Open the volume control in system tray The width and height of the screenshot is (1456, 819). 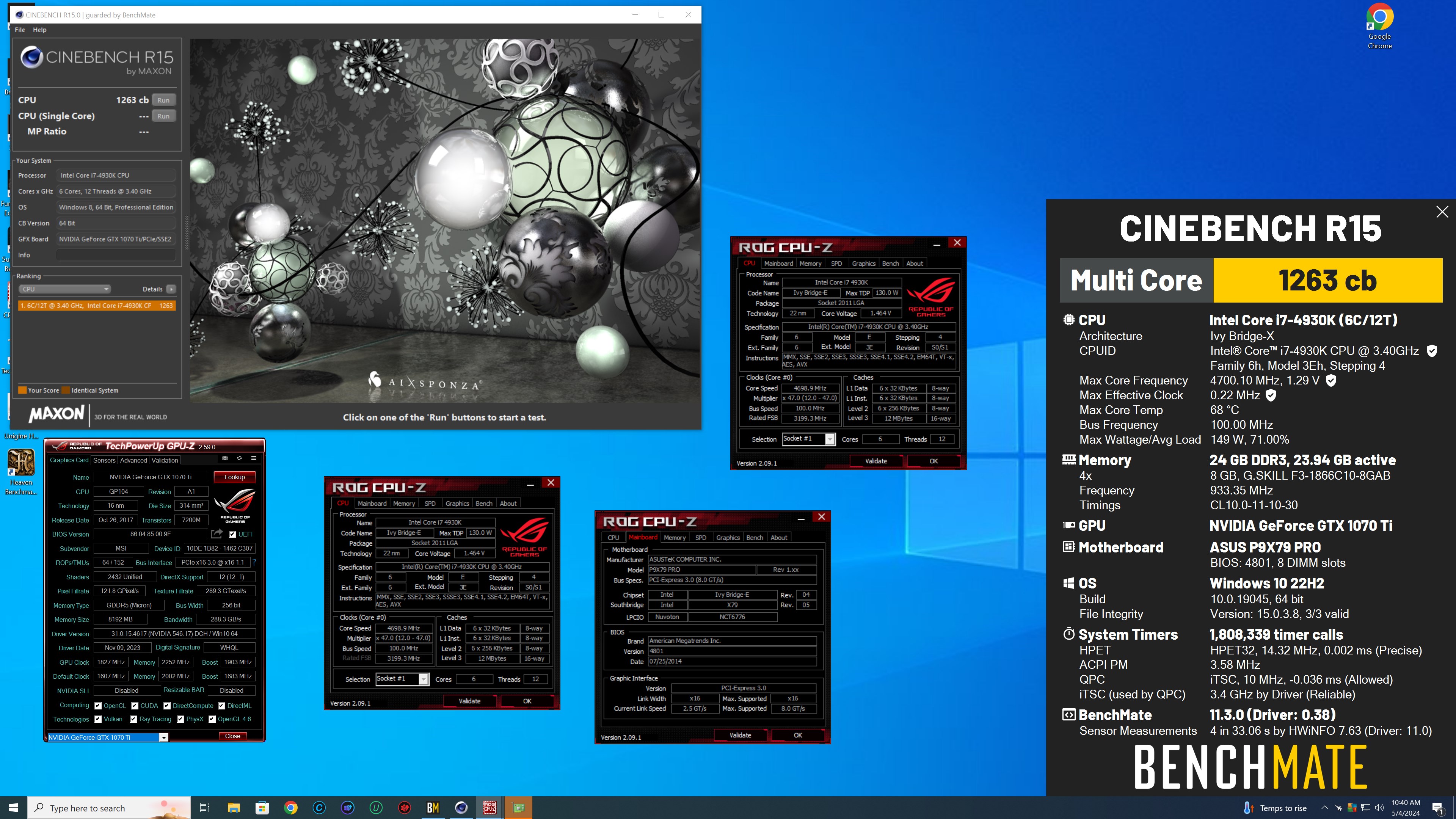[x=1379, y=808]
